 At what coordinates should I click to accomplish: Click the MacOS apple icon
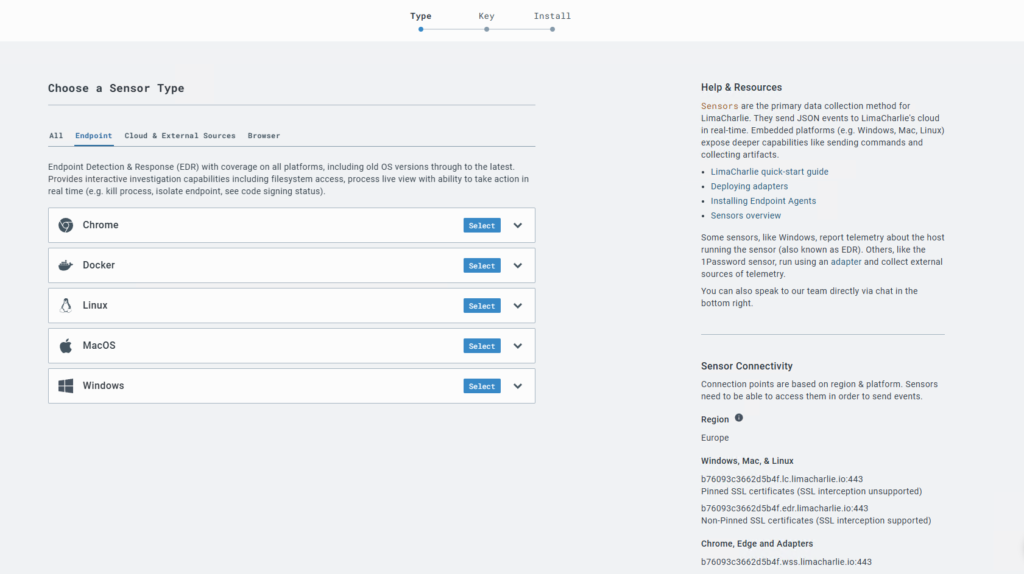tap(65, 345)
